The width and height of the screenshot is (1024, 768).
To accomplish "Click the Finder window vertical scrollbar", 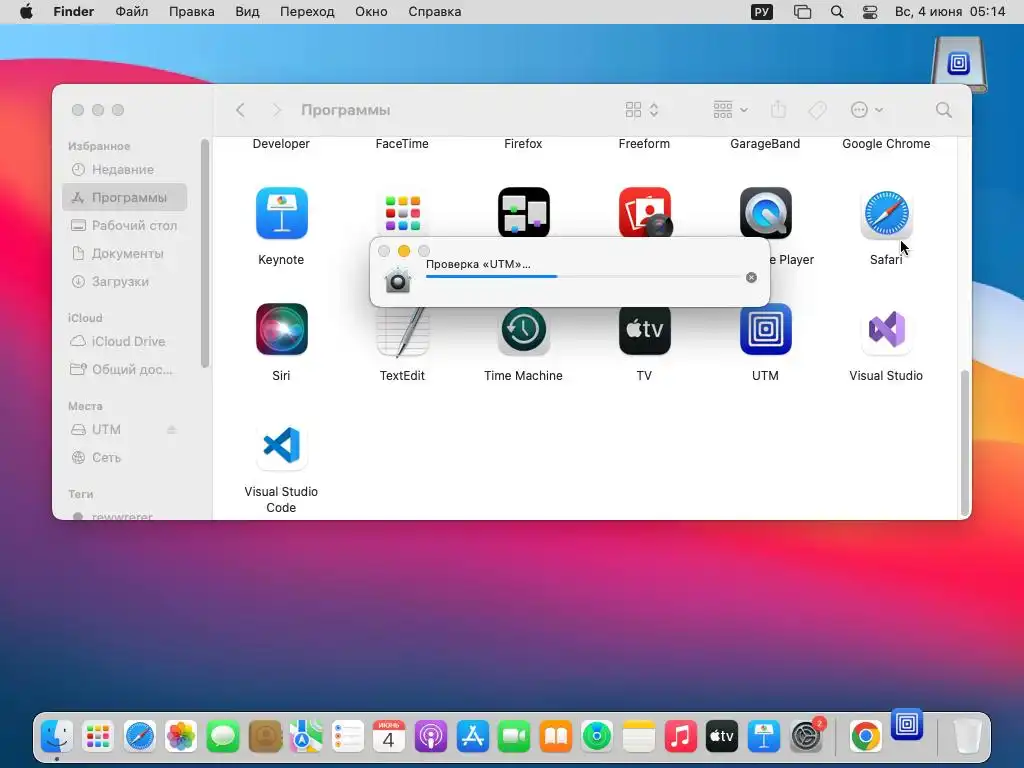I will [965, 443].
